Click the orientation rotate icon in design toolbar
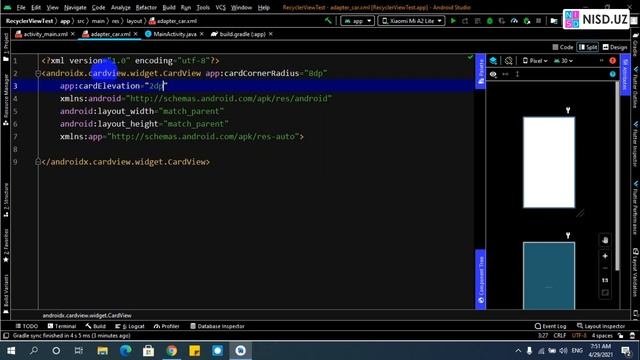This screenshot has width=640, height=360. click(x=509, y=61)
